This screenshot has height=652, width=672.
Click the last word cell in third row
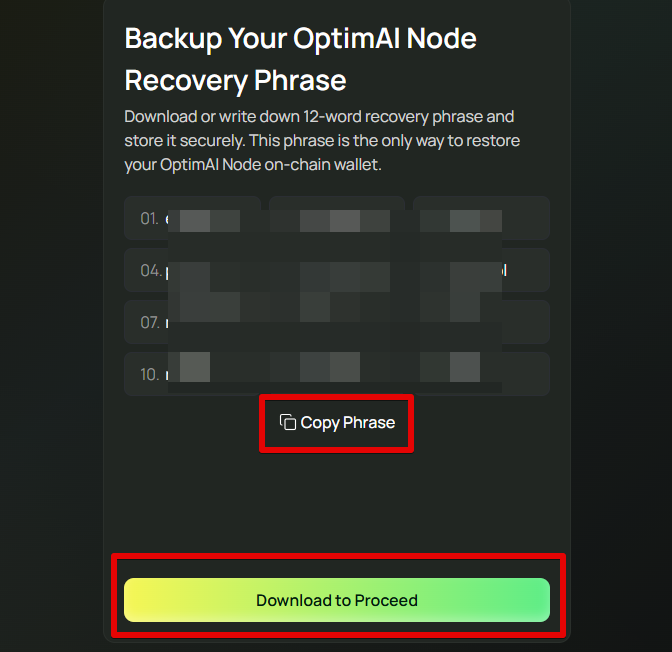click(481, 322)
